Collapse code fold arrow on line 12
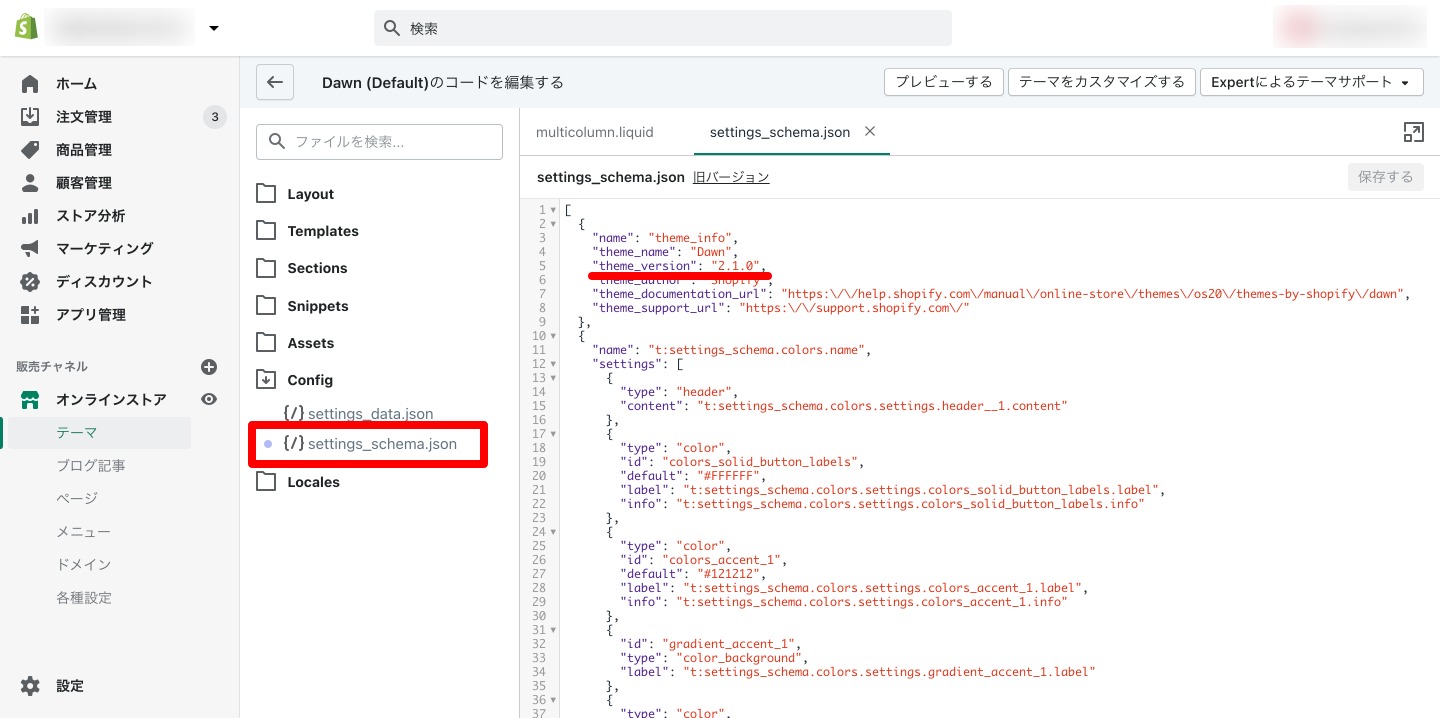Image resolution: width=1440 pixels, height=718 pixels. pos(554,364)
